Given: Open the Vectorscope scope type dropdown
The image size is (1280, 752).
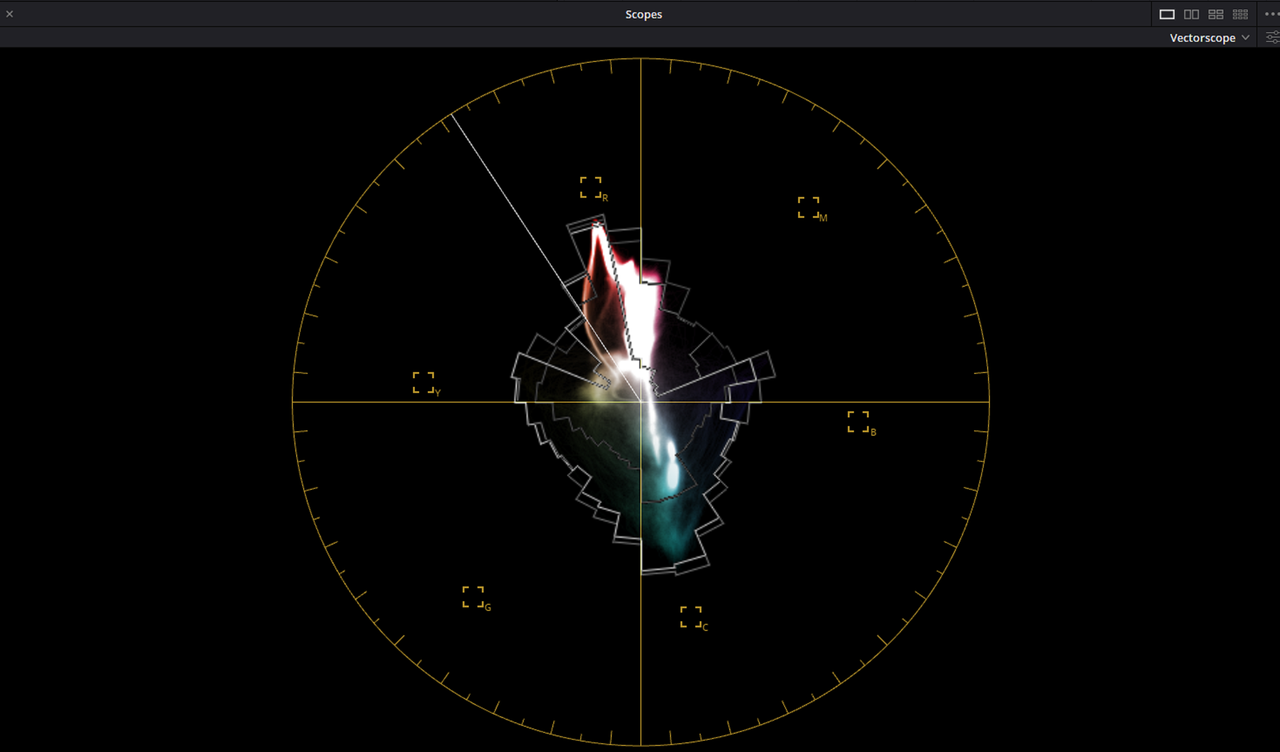Looking at the screenshot, I should pos(1210,38).
